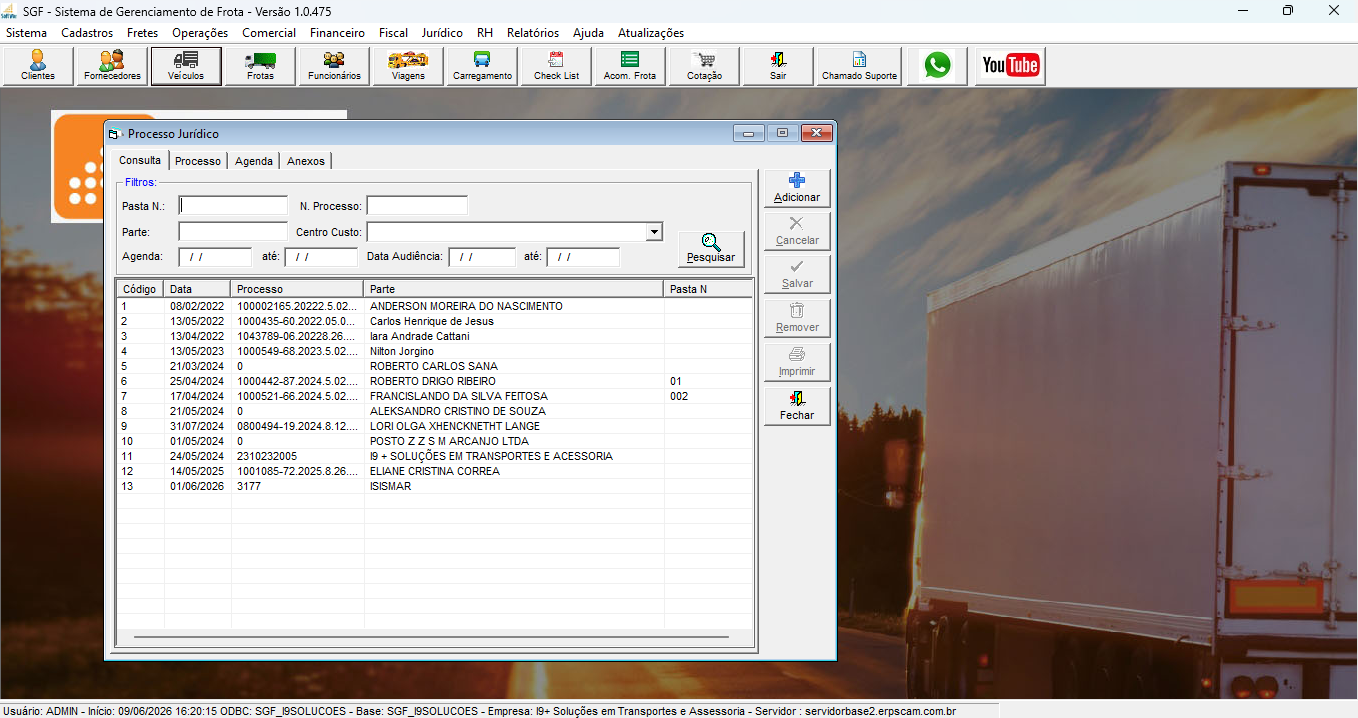Click the Fechar button
Viewport: 1358px width, 718px height.
(x=797, y=406)
